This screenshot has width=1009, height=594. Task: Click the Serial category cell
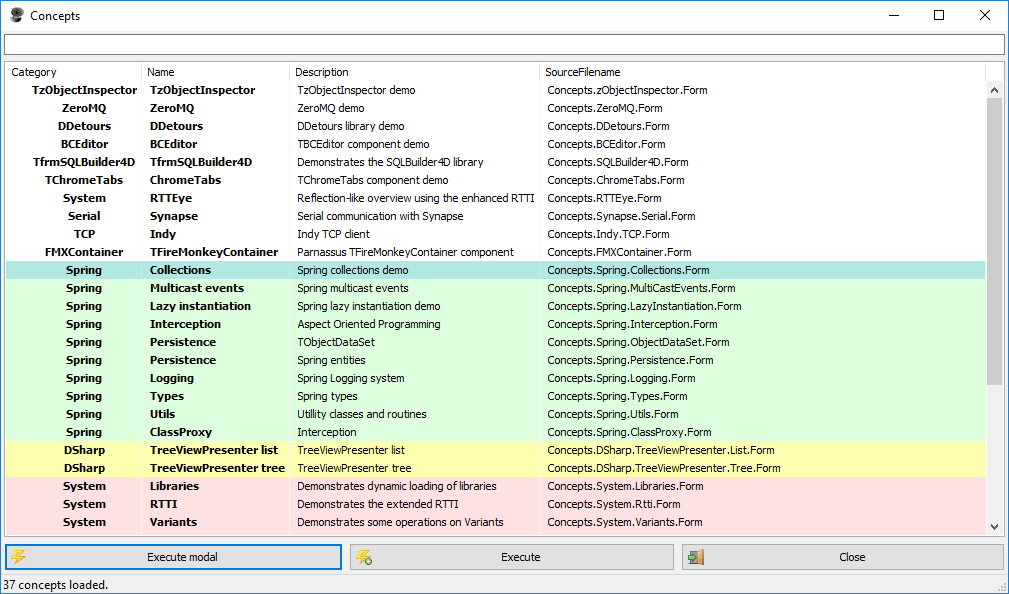click(84, 216)
